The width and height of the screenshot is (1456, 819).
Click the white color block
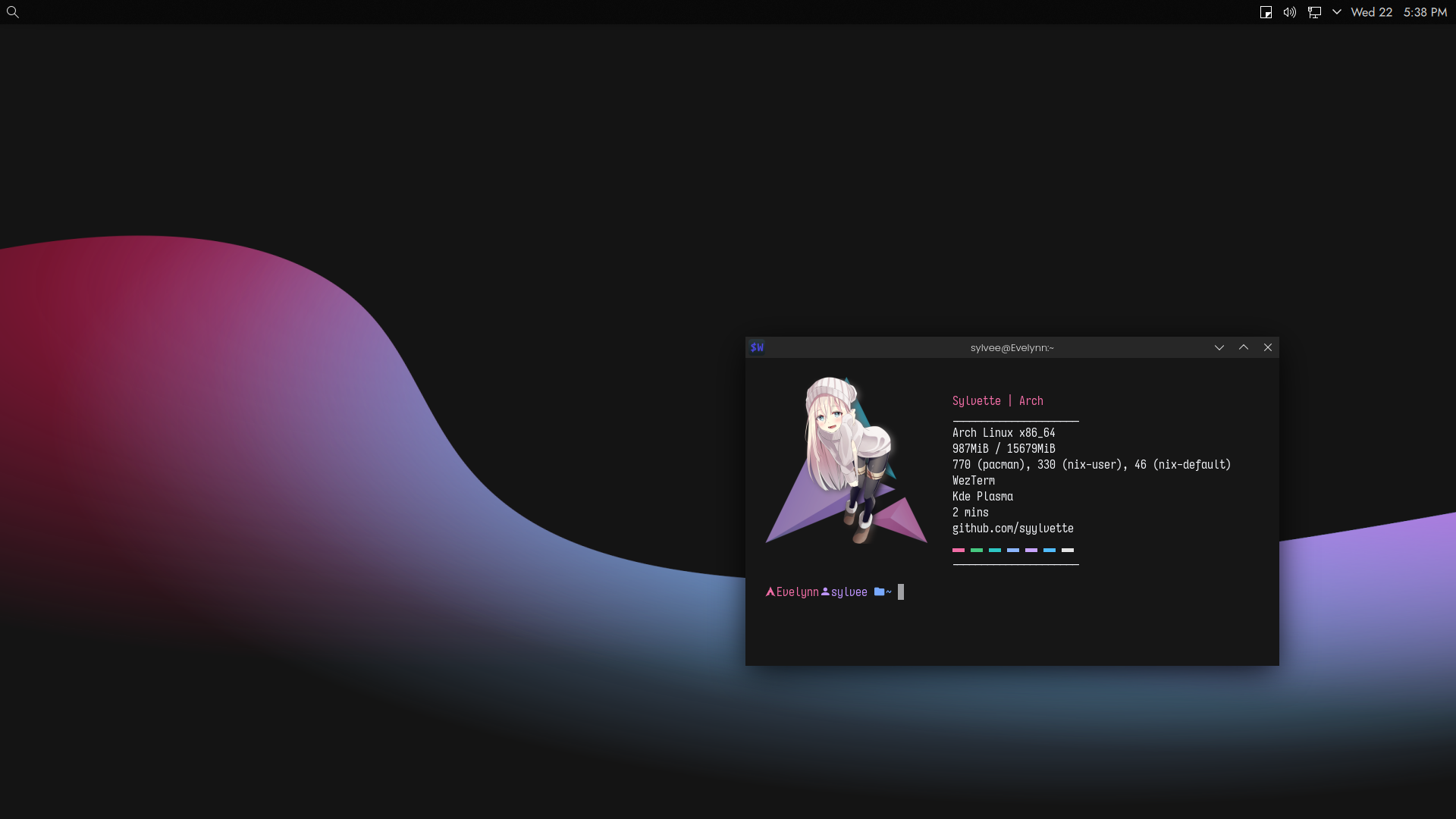click(x=1068, y=550)
